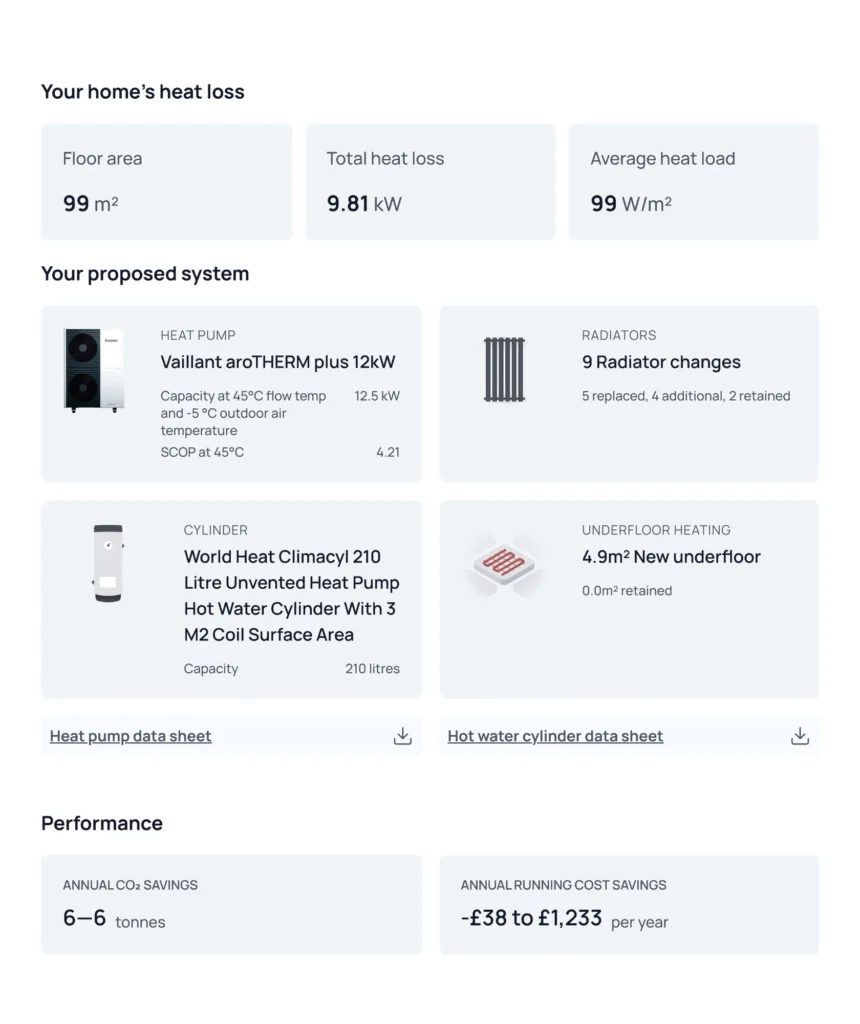Click the World Heat Climacyl cylinder name
Viewport: 860px width, 1024px height.
[291, 595]
